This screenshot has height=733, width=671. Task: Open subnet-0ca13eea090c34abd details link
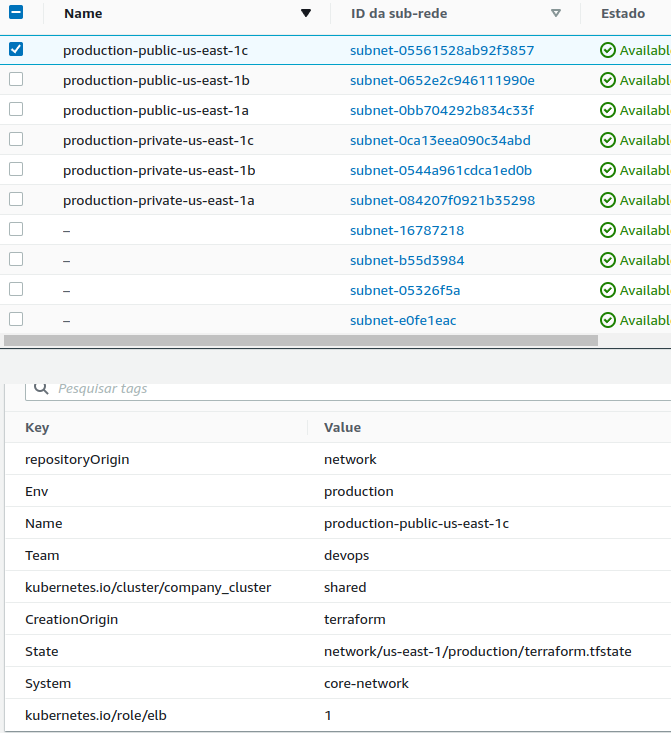pyautogui.click(x=440, y=140)
